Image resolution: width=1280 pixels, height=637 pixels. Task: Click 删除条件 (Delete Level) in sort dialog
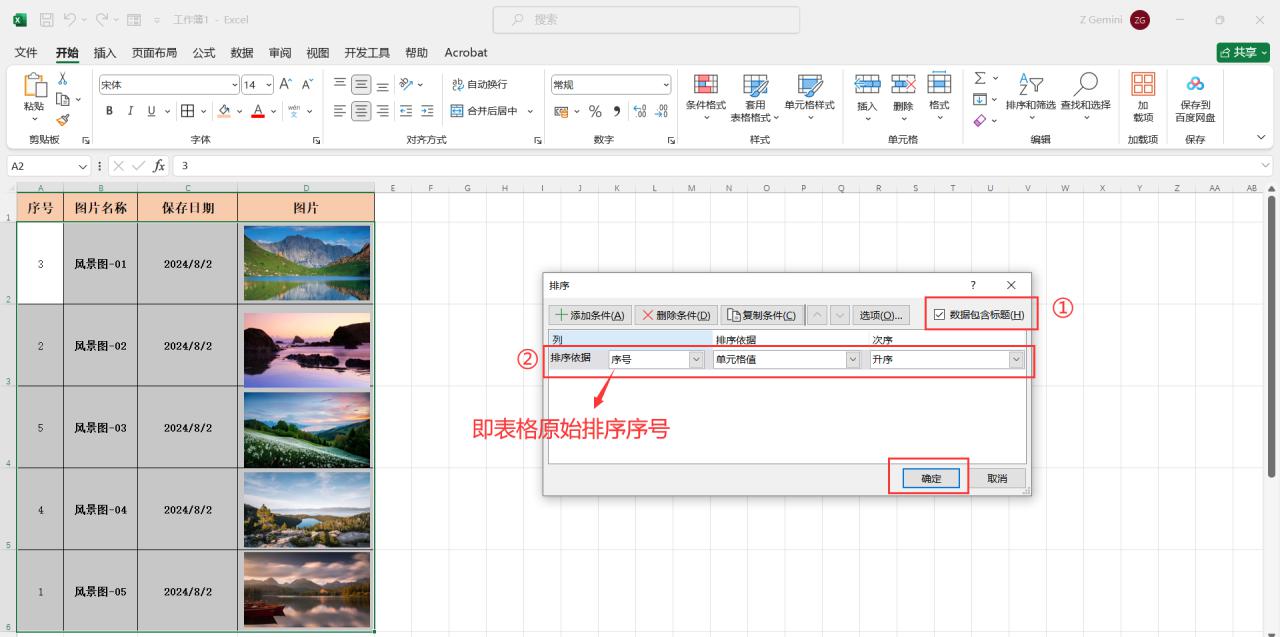coord(676,315)
